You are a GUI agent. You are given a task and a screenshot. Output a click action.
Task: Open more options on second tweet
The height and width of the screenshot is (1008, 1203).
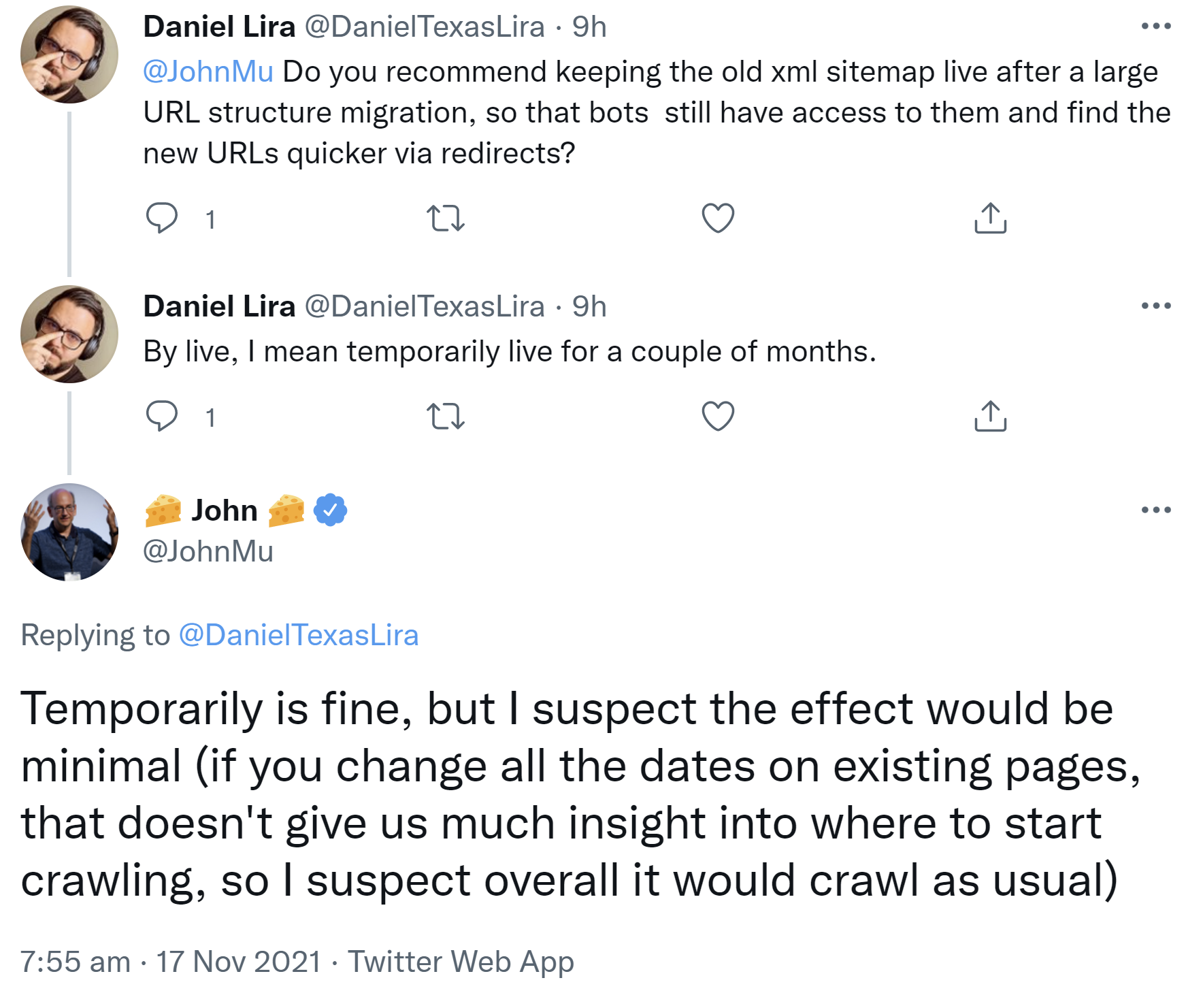(1156, 306)
